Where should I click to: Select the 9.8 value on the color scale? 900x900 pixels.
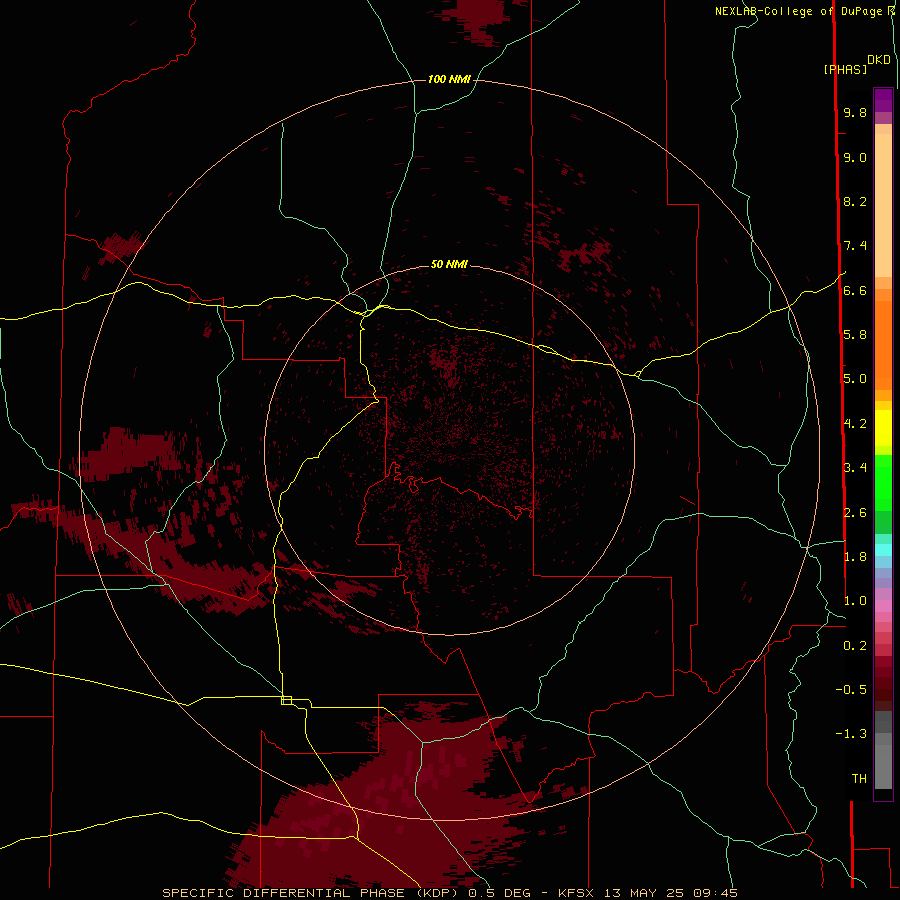pos(855,112)
